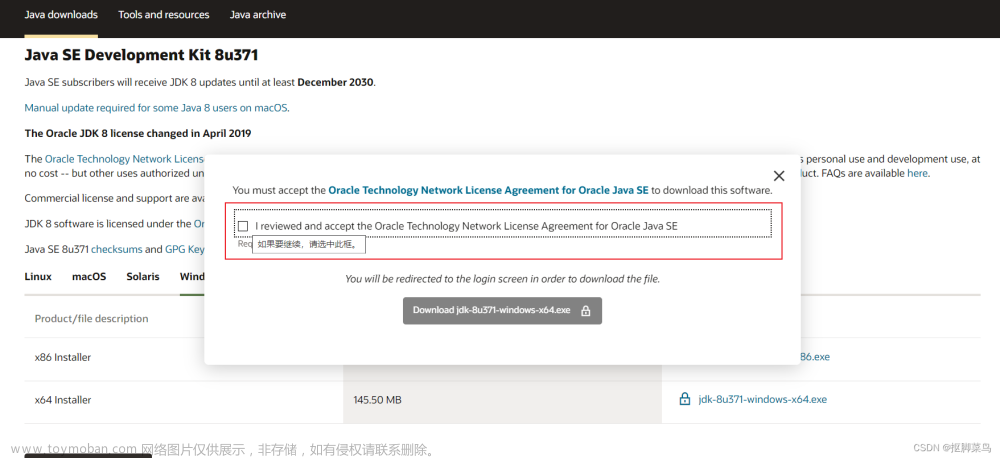Image resolution: width=1000 pixels, height=458 pixels.
Task: Select the x86 Installer row label
Action: click(62, 357)
